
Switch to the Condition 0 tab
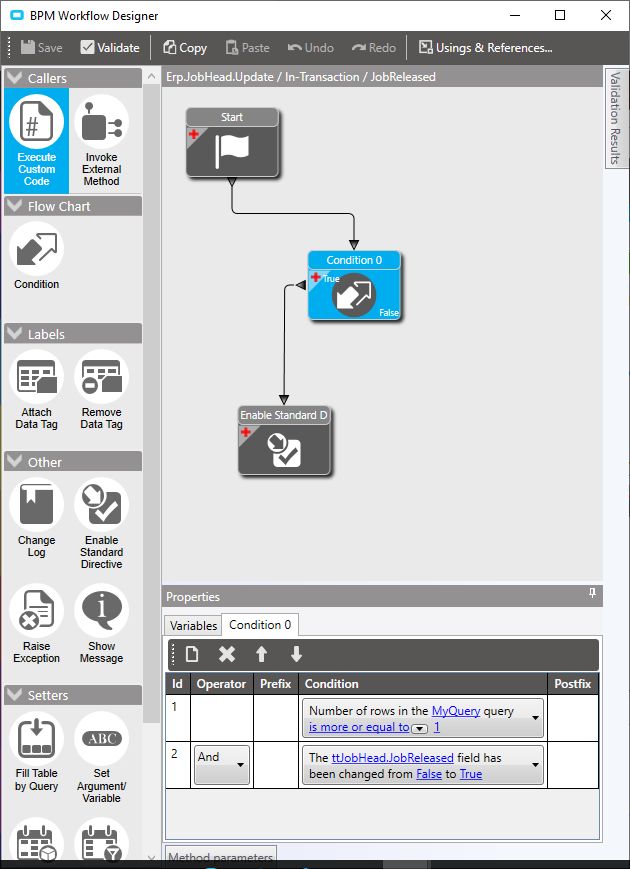pos(260,625)
